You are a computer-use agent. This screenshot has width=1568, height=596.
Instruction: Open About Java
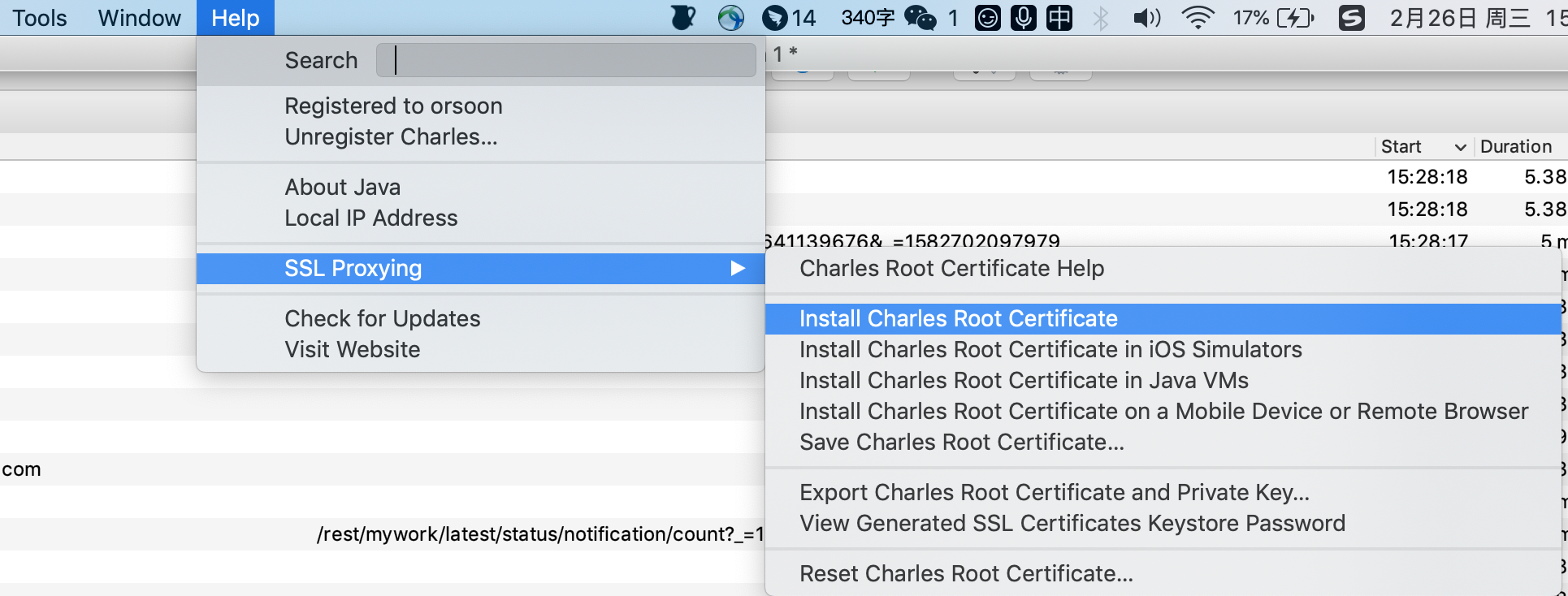point(342,188)
